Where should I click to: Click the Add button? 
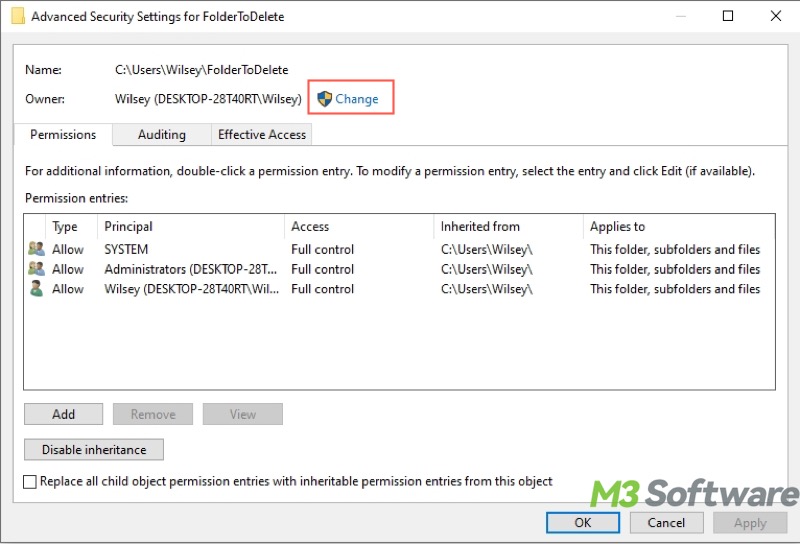[x=63, y=414]
